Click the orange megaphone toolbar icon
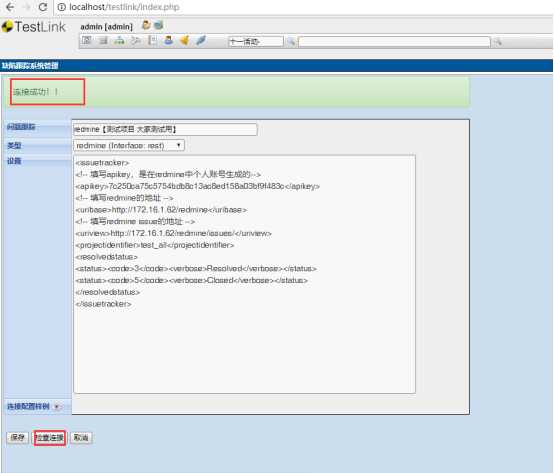The image size is (554, 473). click(185, 40)
